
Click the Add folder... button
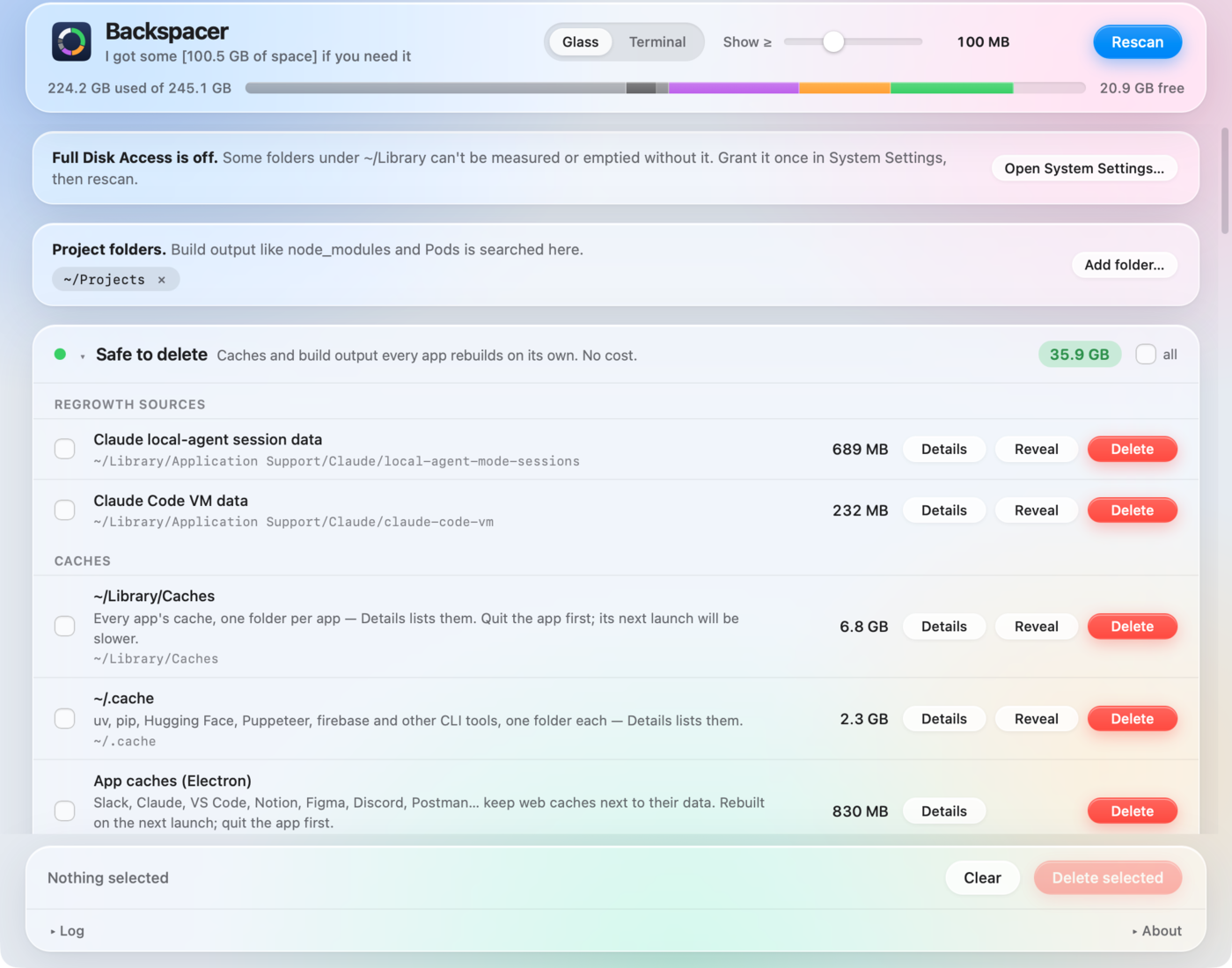(x=1124, y=265)
